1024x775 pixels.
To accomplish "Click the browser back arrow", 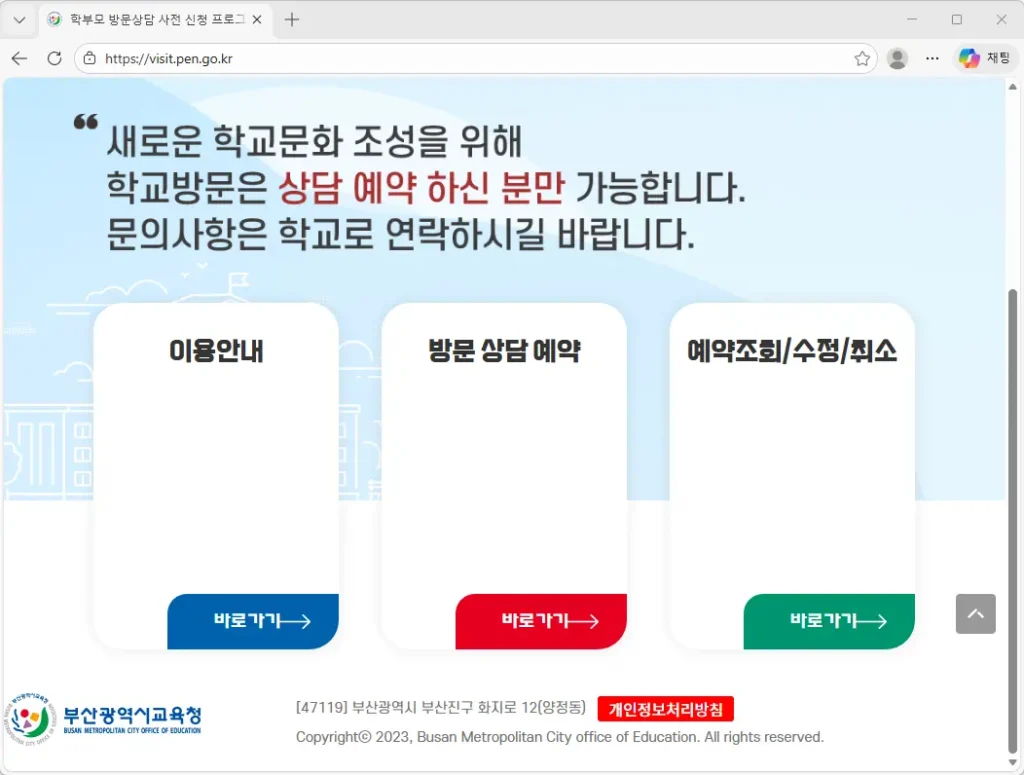I will click(20, 58).
